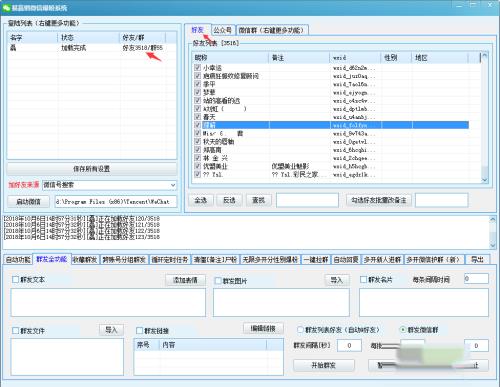Click 导入 next to 群发文件
This screenshot has width=500, height=387.
tap(111, 330)
